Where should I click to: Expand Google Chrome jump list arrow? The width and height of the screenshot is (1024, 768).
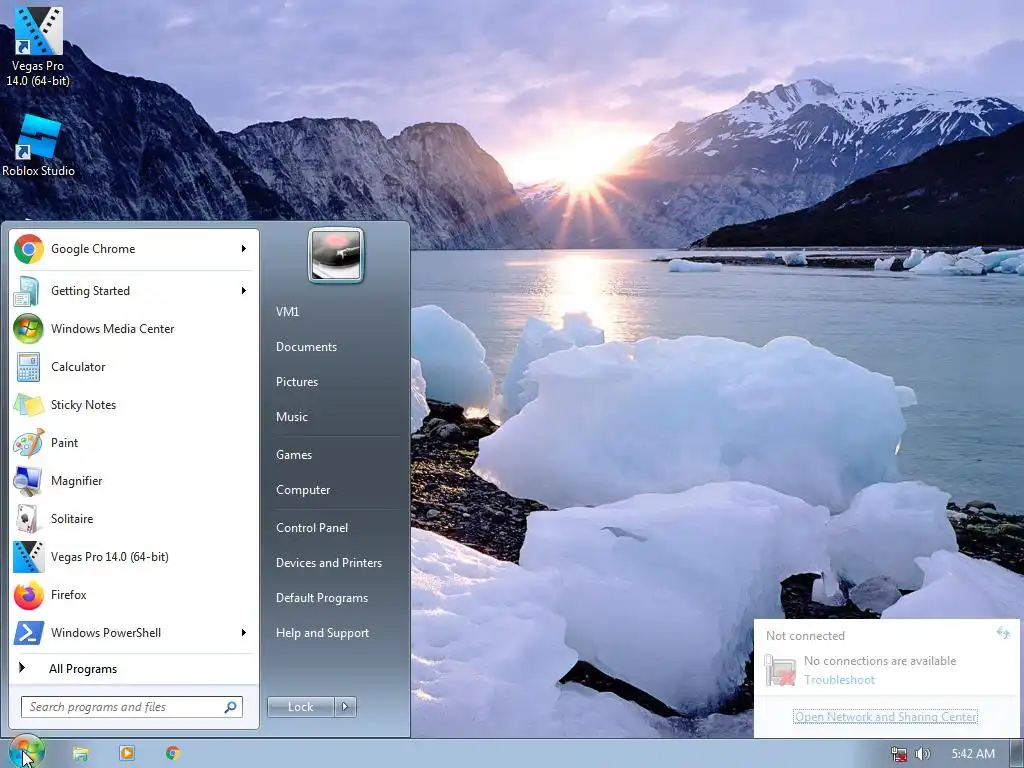click(x=244, y=249)
